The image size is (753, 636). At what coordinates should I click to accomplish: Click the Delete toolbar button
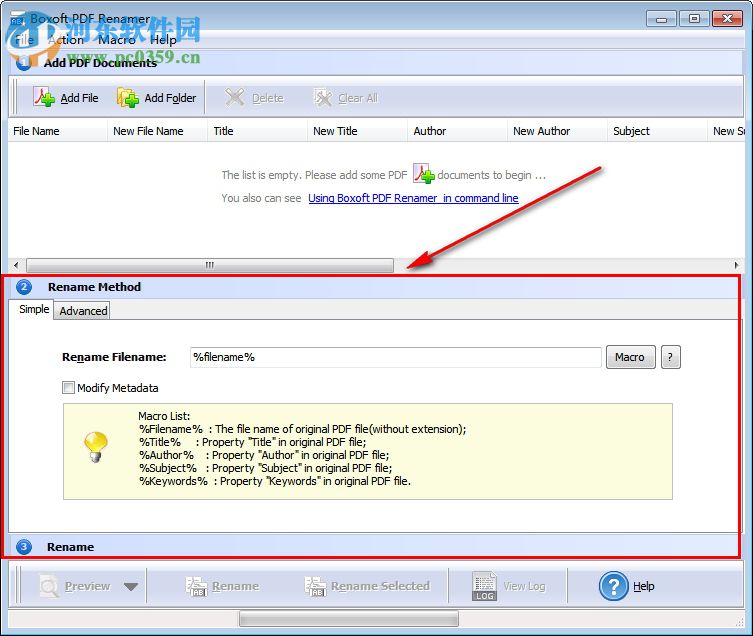pos(255,98)
